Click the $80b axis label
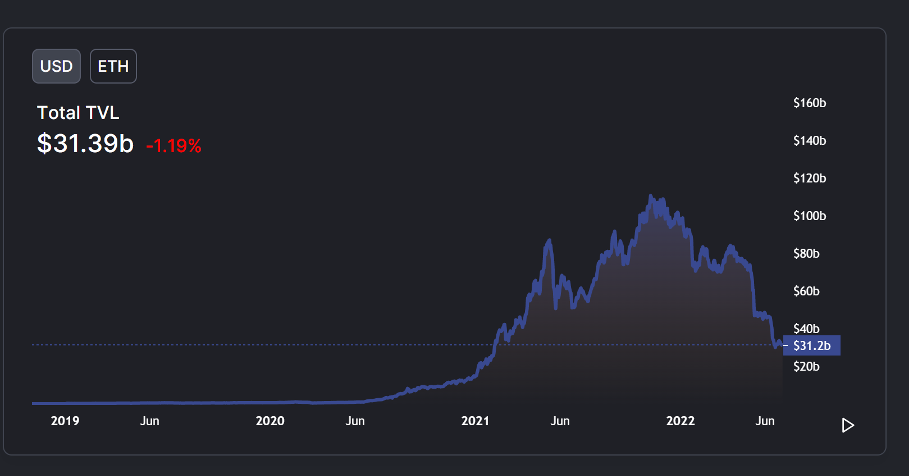This screenshot has height=476, width=910. click(806, 254)
